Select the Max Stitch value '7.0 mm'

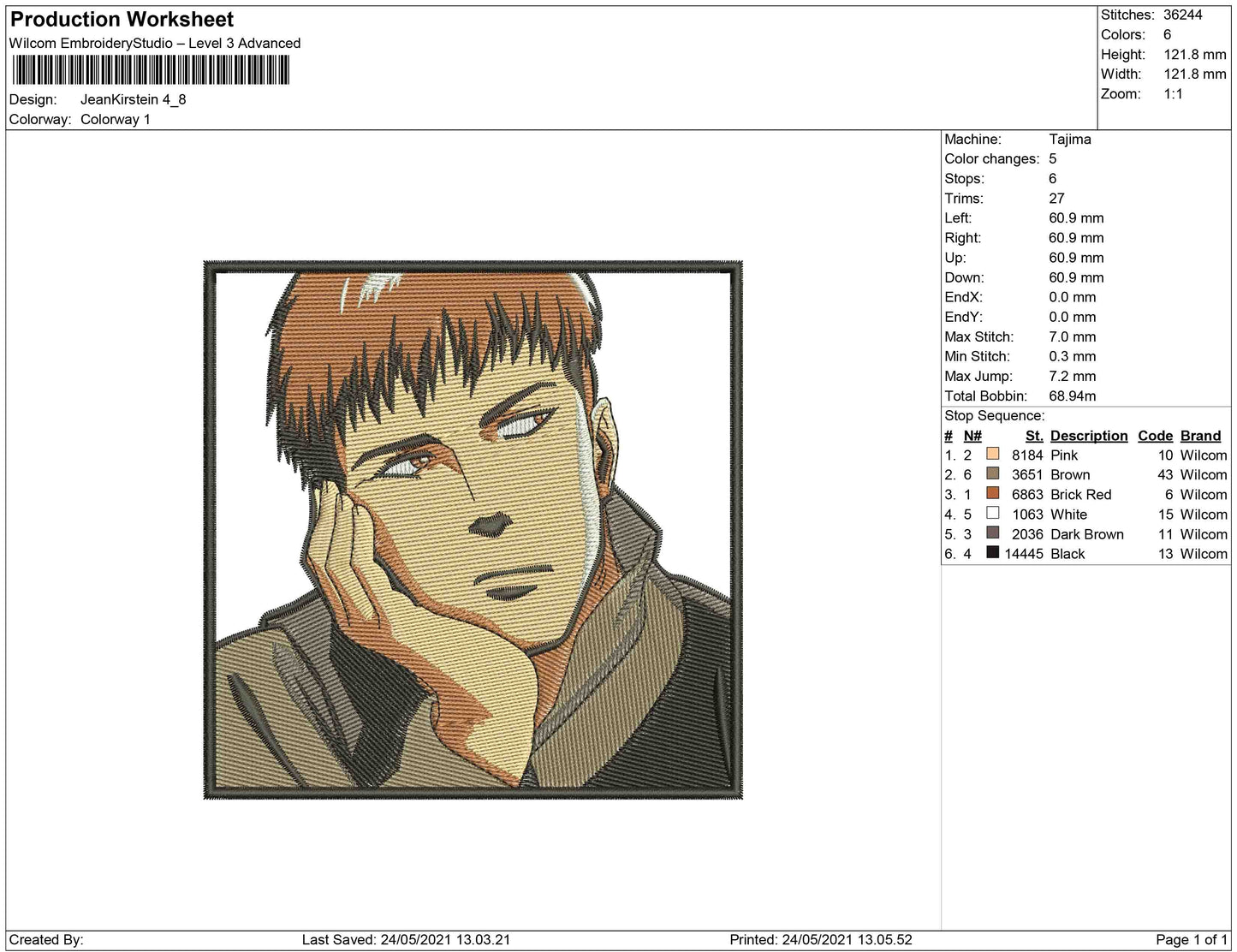click(1073, 336)
